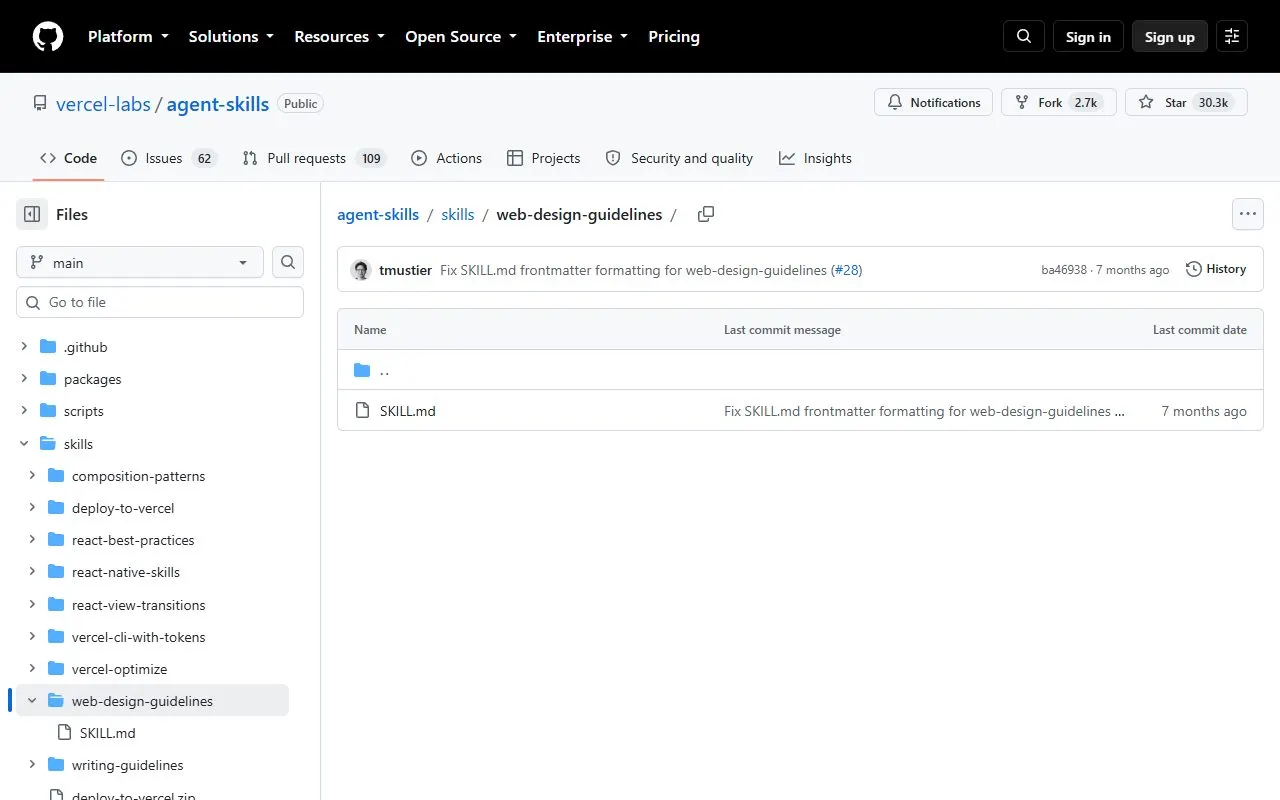Switch to the Code tab

(x=68, y=158)
